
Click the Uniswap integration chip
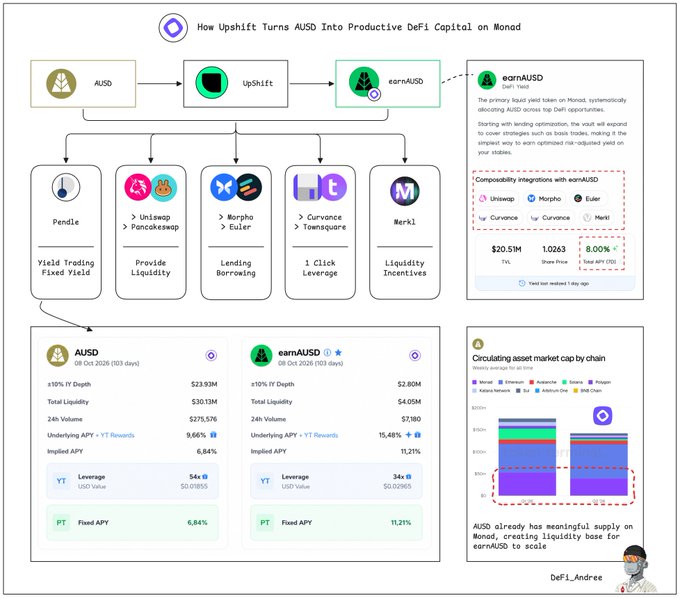[x=498, y=199]
